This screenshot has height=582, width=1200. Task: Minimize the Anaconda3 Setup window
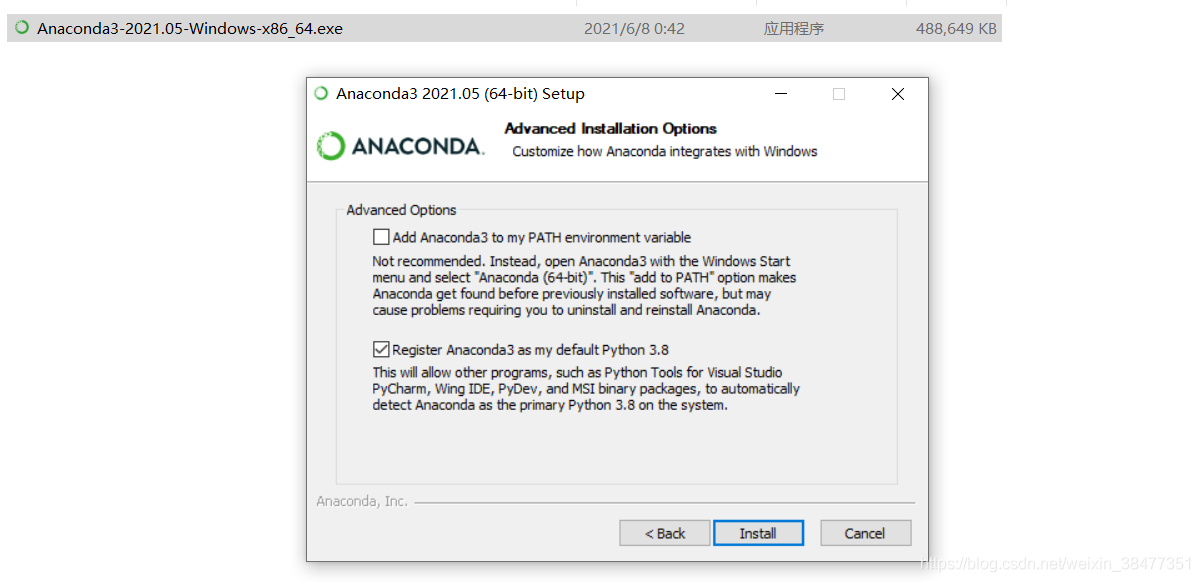780,94
